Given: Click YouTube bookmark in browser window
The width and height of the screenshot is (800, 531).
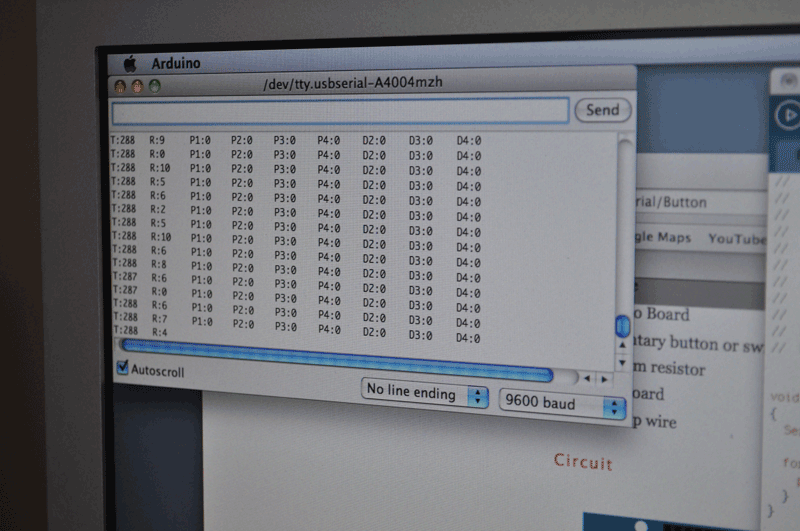Looking at the screenshot, I should (x=737, y=239).
